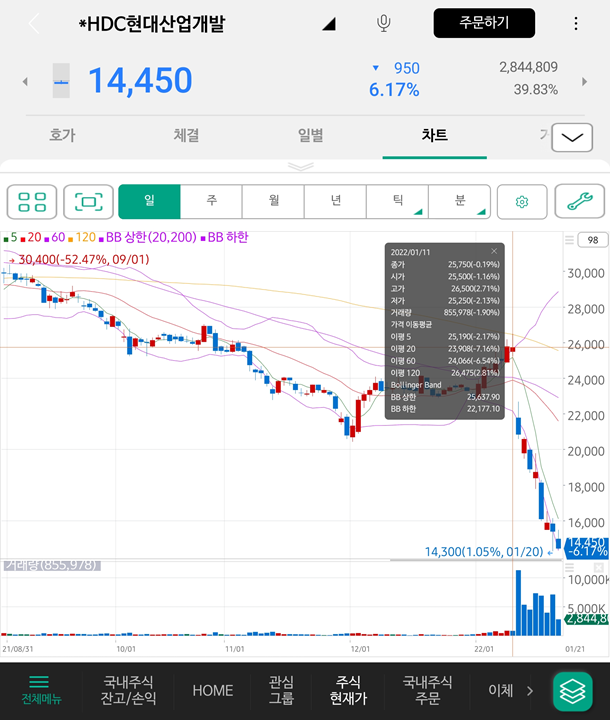Image resolution: width=610 pixels, height=720 pixels.
Task: Open 주식 현재가 in bottom bar
Action: 348,690
